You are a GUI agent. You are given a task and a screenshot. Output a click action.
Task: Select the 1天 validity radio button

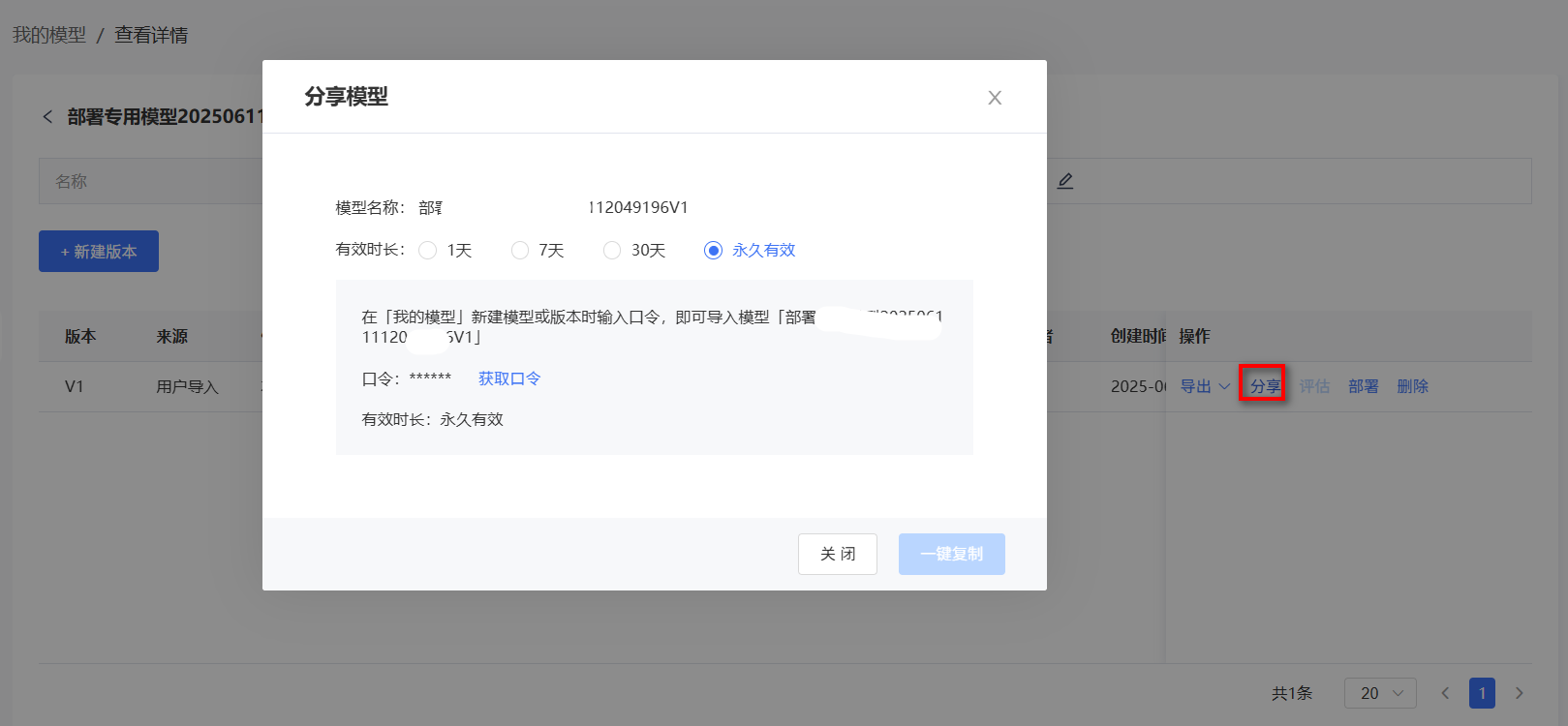coord(427,251)
